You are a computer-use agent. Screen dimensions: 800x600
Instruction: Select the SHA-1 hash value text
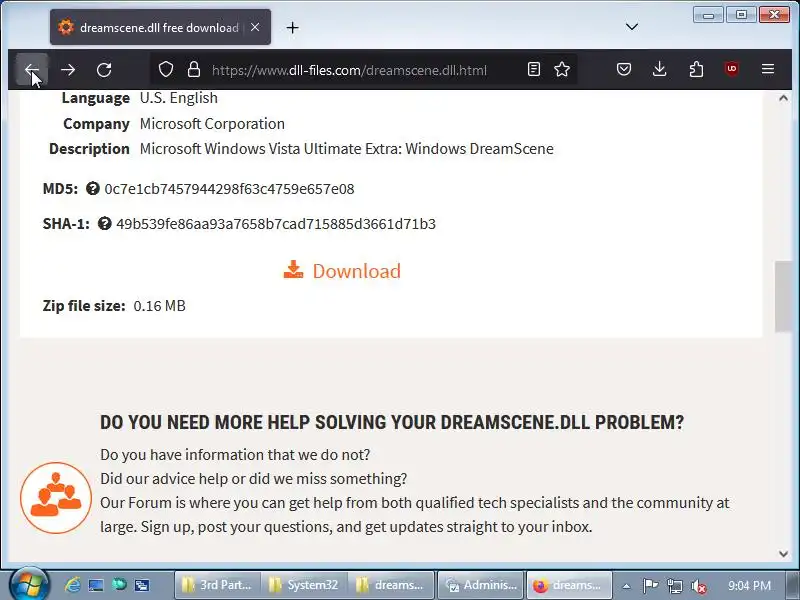(276, 224)
